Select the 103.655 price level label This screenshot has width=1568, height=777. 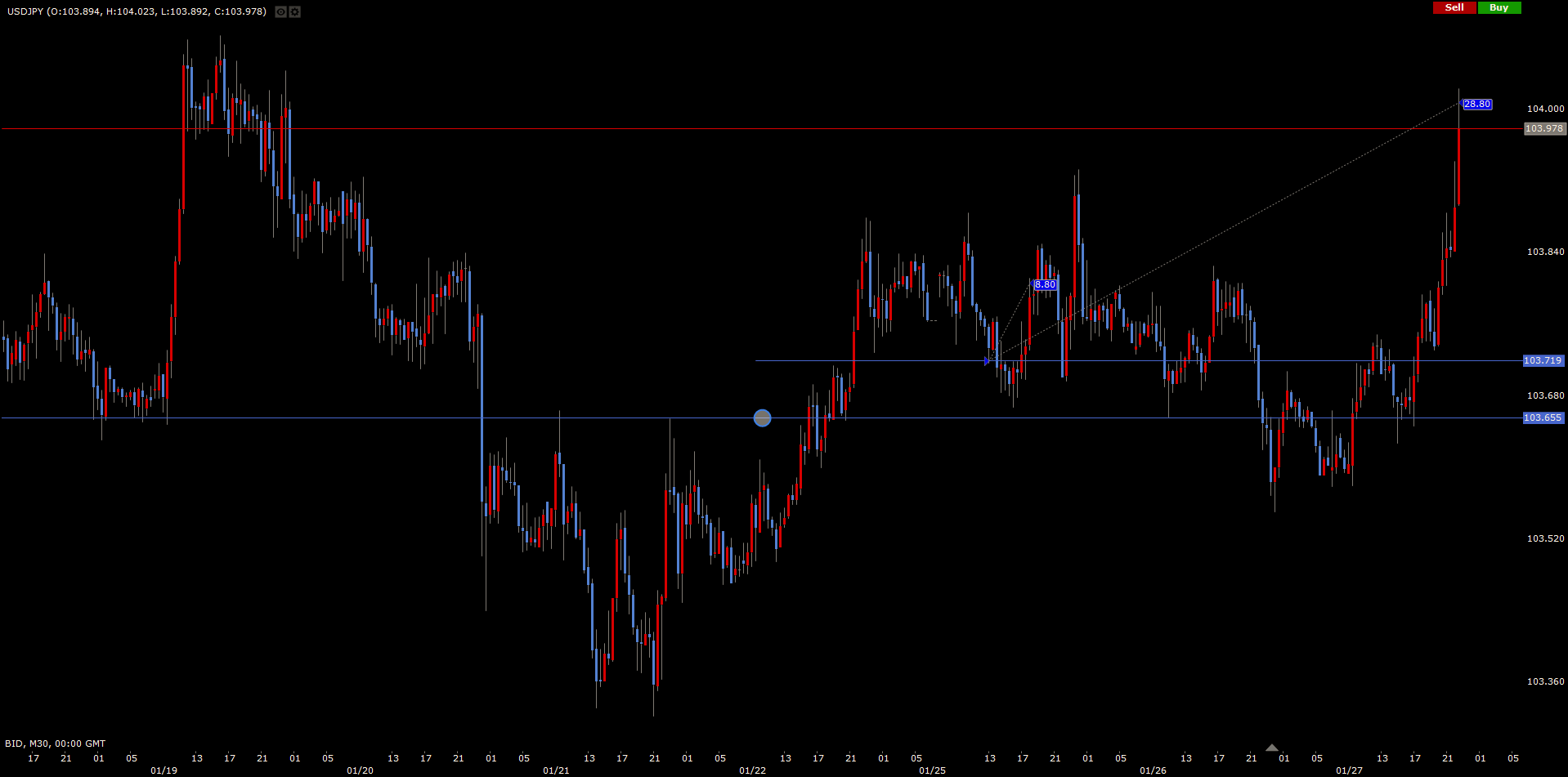tap(1543, 418)
